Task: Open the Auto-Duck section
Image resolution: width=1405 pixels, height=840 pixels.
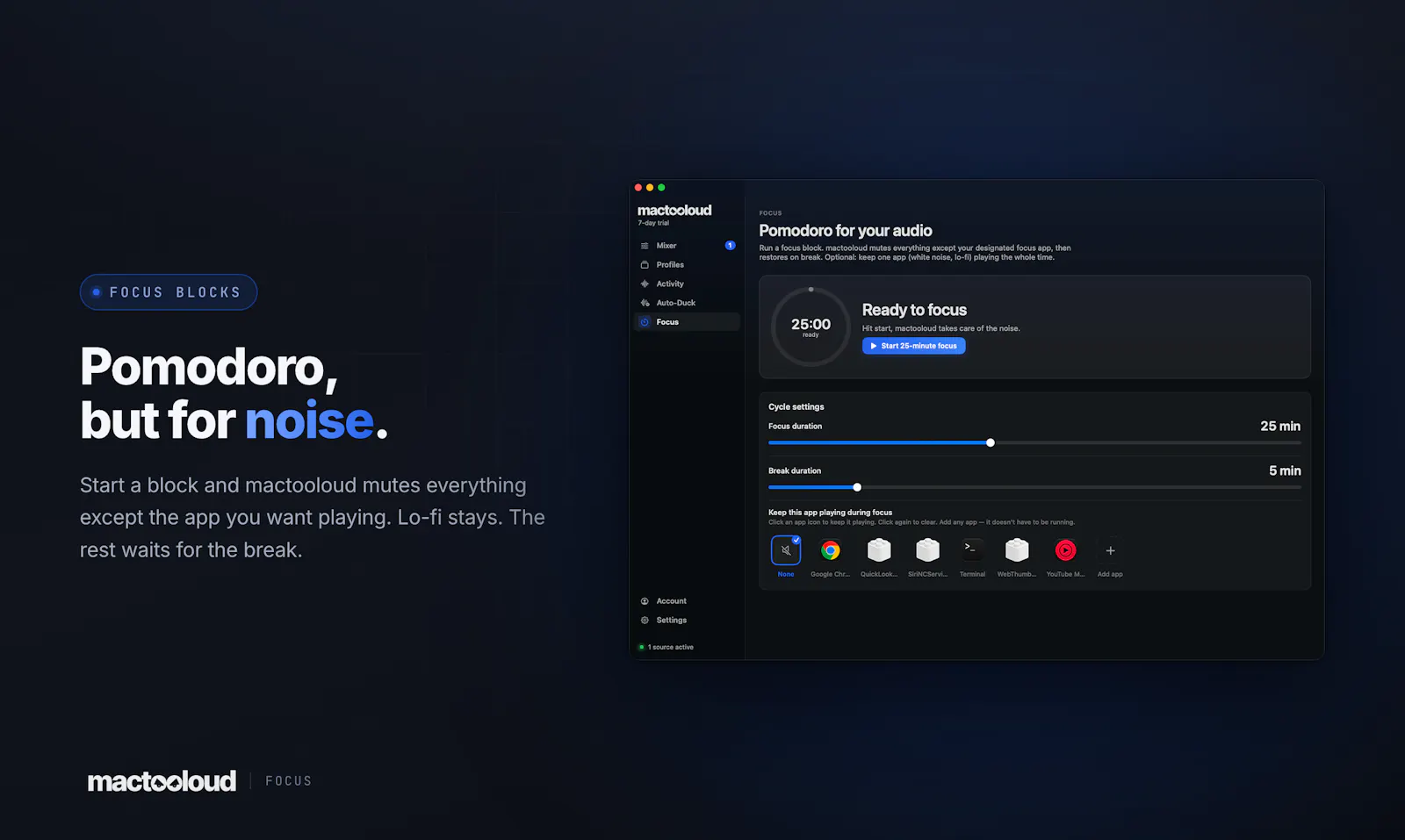Action: 687,303
